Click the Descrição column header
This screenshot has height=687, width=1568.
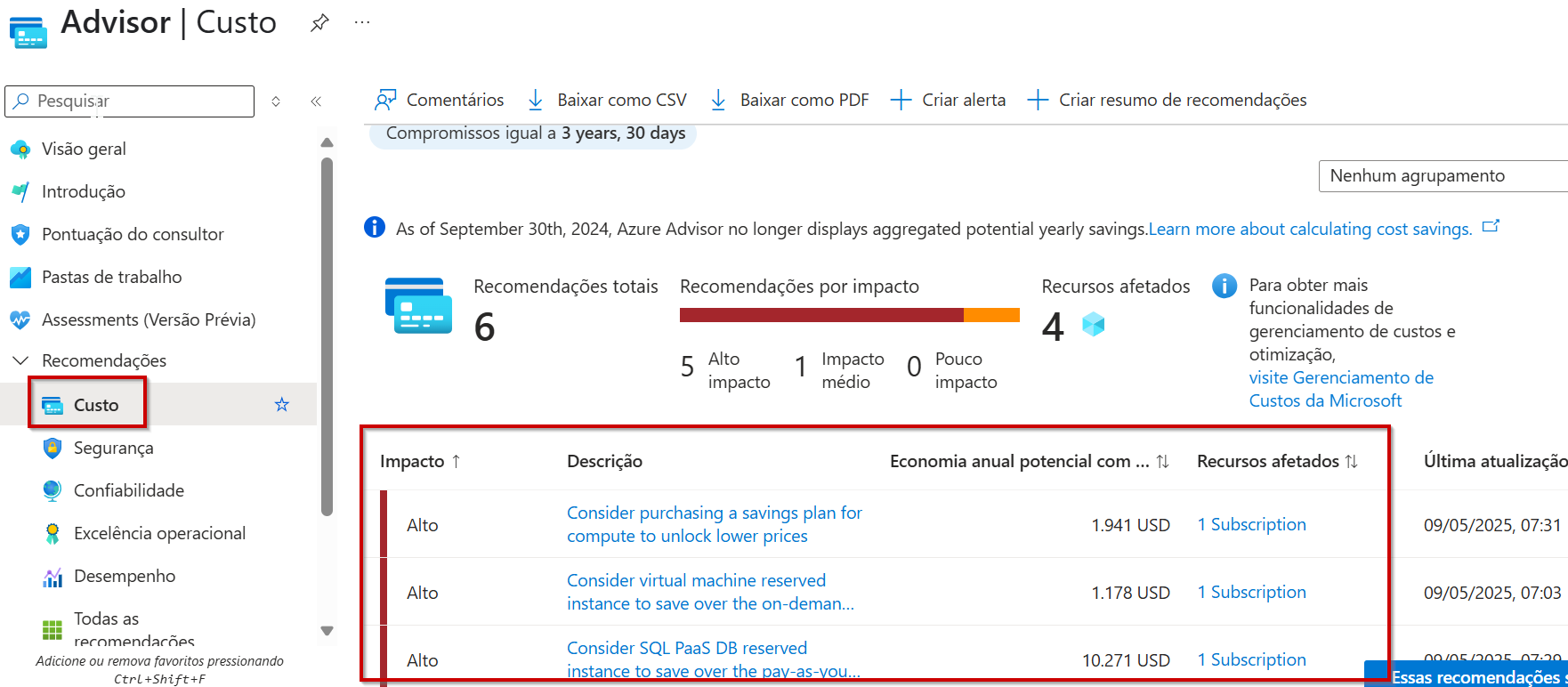click(605, 461)
